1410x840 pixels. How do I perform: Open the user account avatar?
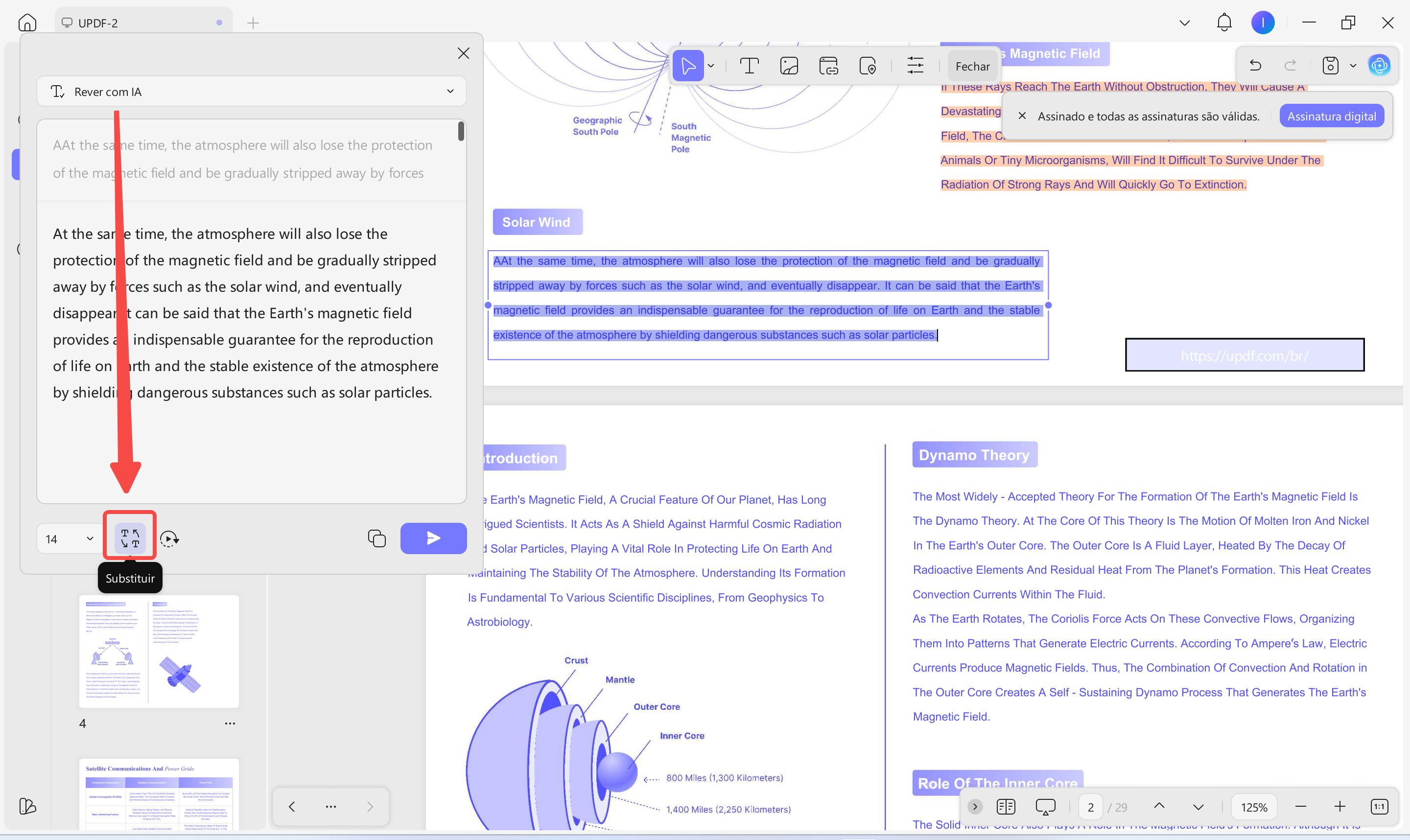(x=1262, y=23)
